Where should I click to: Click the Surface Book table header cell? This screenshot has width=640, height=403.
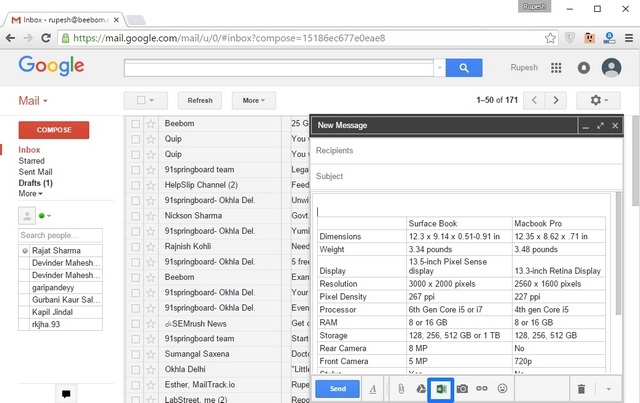[x=459, y=223]
